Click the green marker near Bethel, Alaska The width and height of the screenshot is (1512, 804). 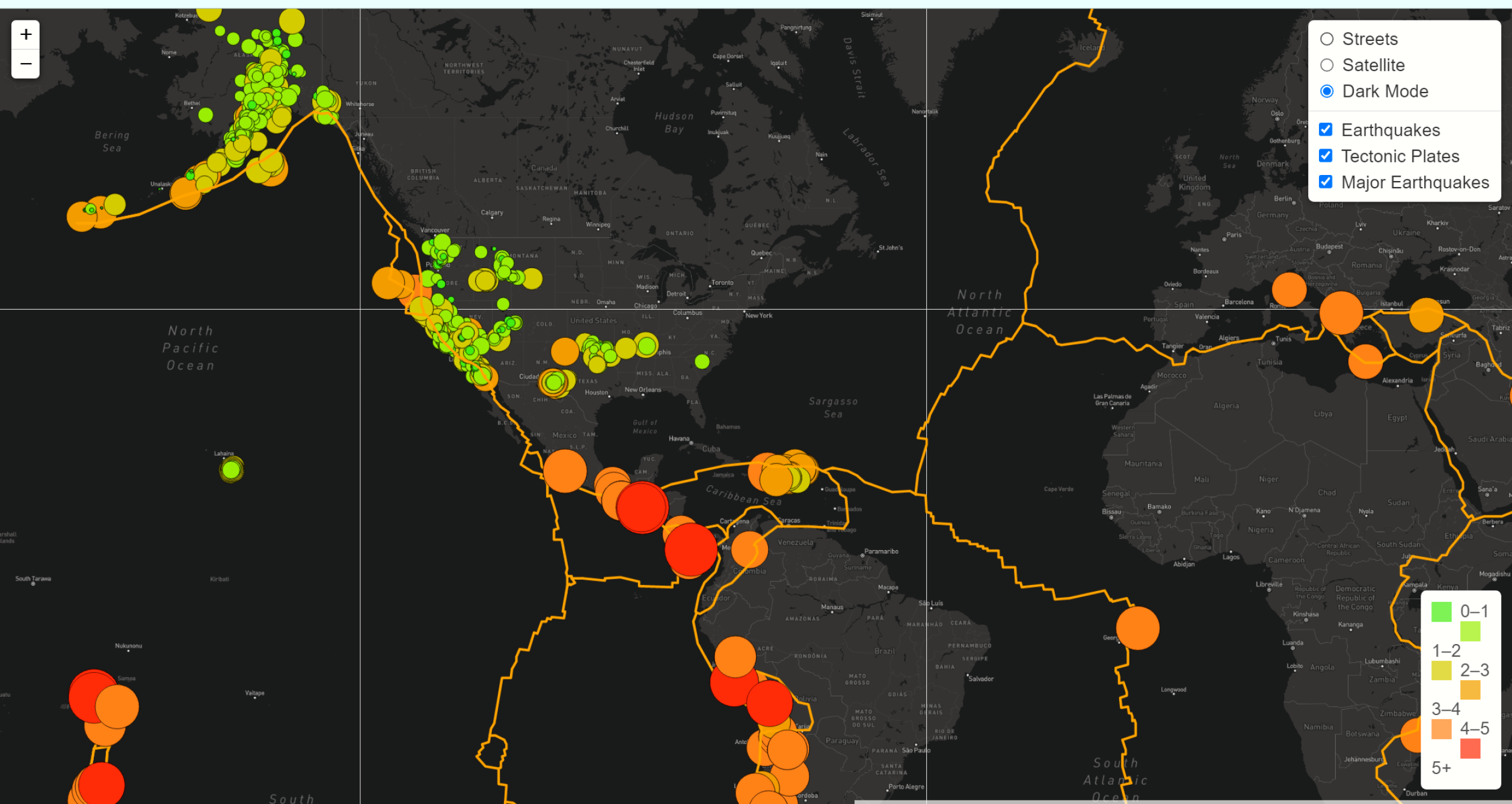click(206, 114)
